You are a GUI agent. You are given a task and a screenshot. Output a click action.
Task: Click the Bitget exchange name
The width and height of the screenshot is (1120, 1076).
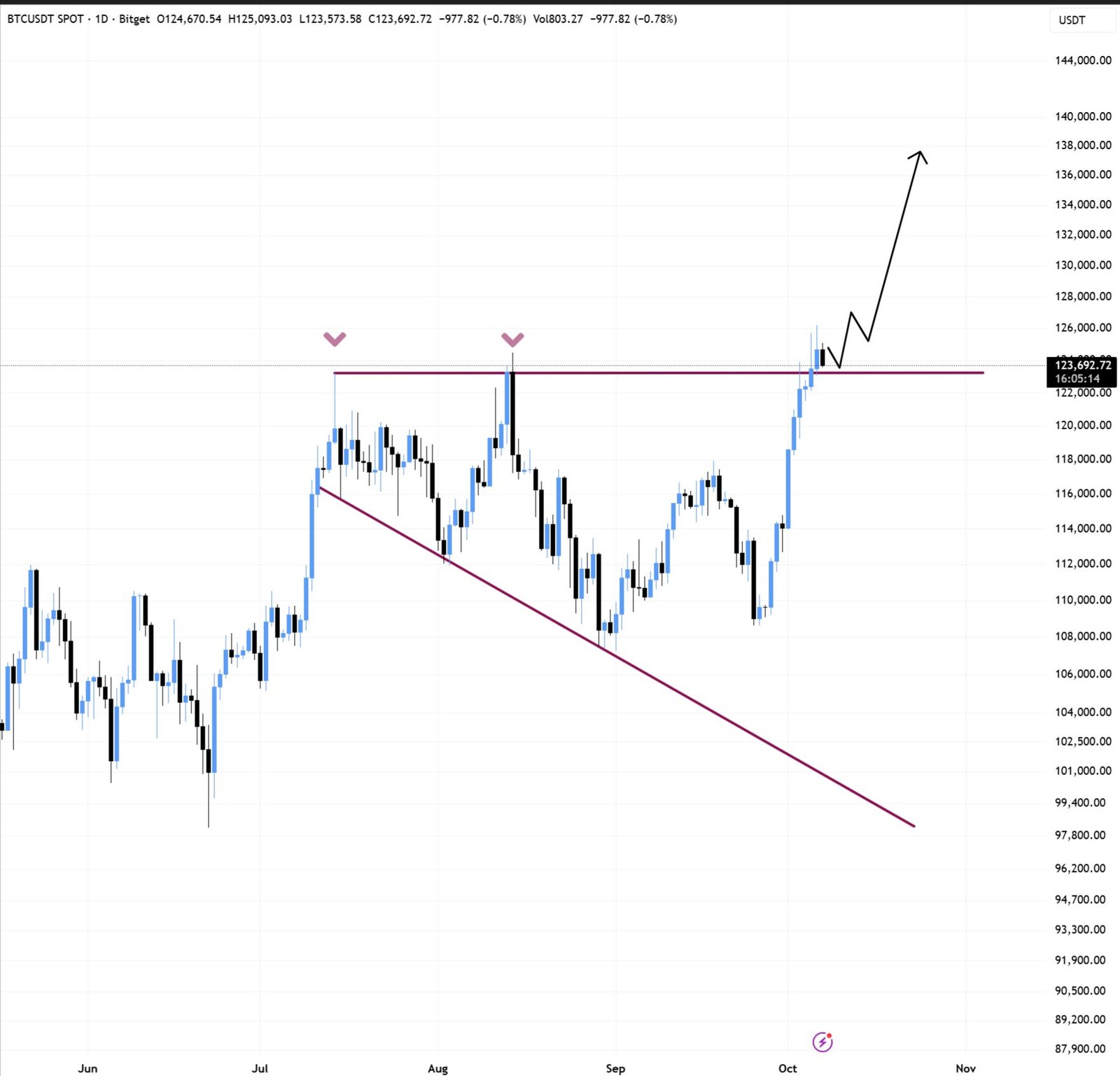pos(134,19)
